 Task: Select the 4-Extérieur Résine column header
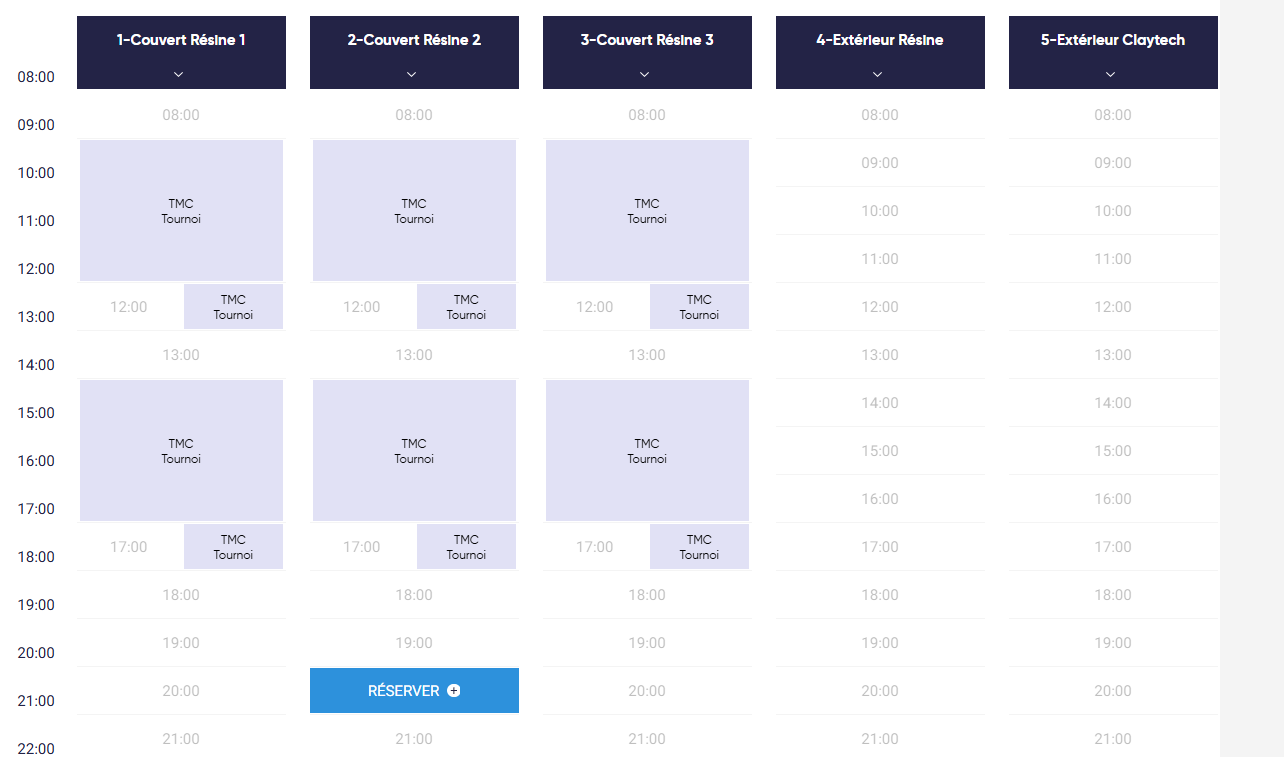click(x=880, y=52)
